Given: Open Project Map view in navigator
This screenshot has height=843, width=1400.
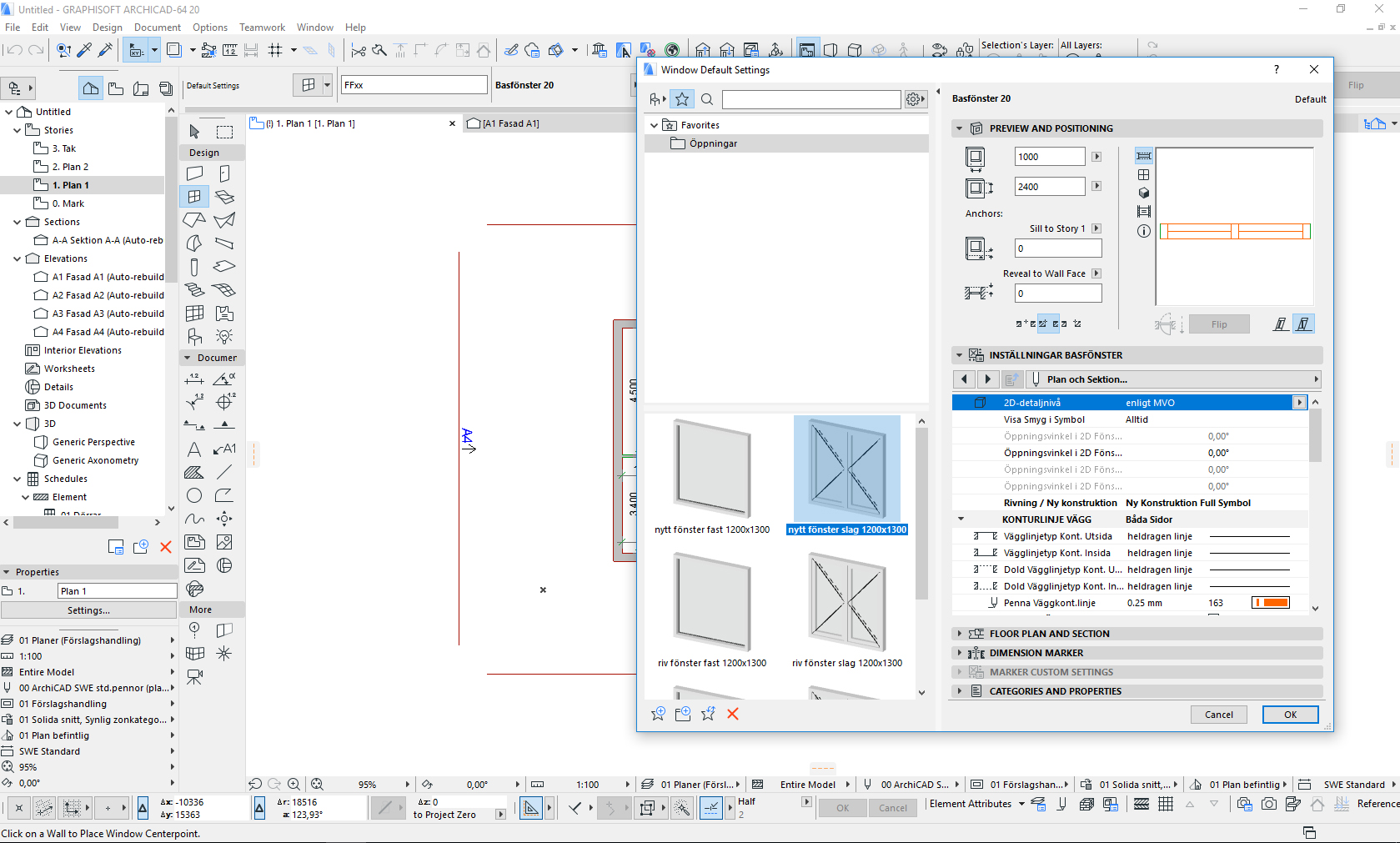Looking at the screenshot, I should pyautogui.click(x=91, y=88).
